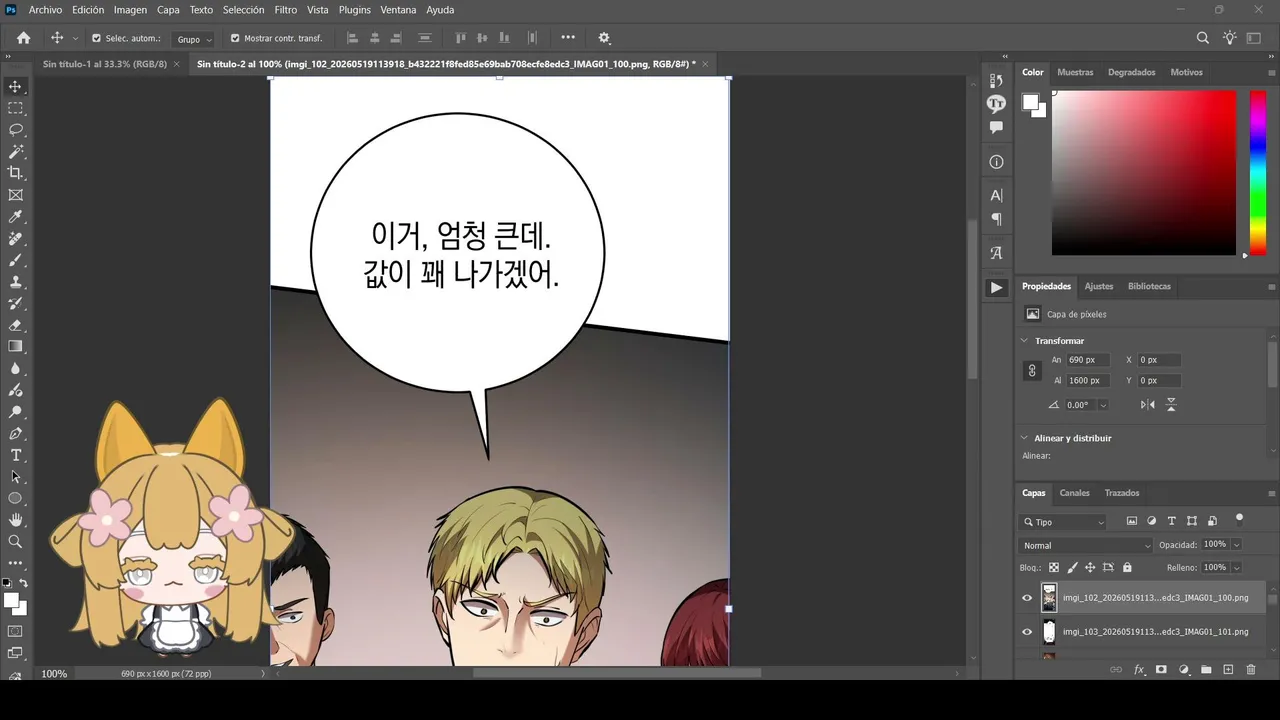Select the Lasso tool
This screenshot has height=720, width=1280.
pos(15,130)
